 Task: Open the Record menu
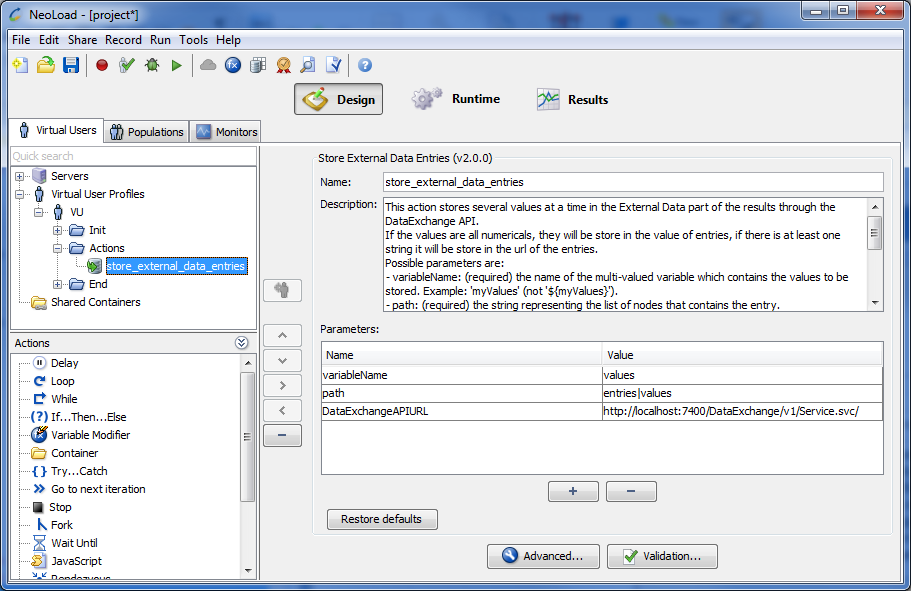tap(123, 40)
